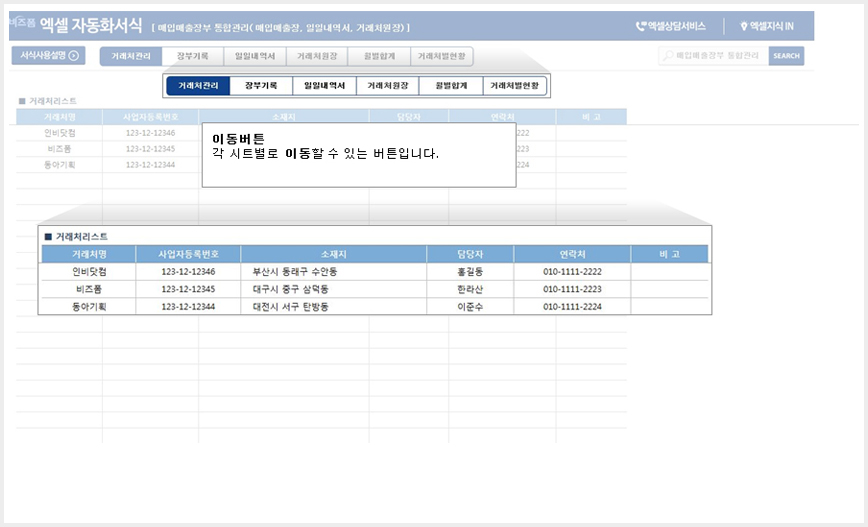Click dark blue 거래처관리 in enlarged button row
Image resolution: width=868 pixels, height=527 pixels.
tap(198, 86)
